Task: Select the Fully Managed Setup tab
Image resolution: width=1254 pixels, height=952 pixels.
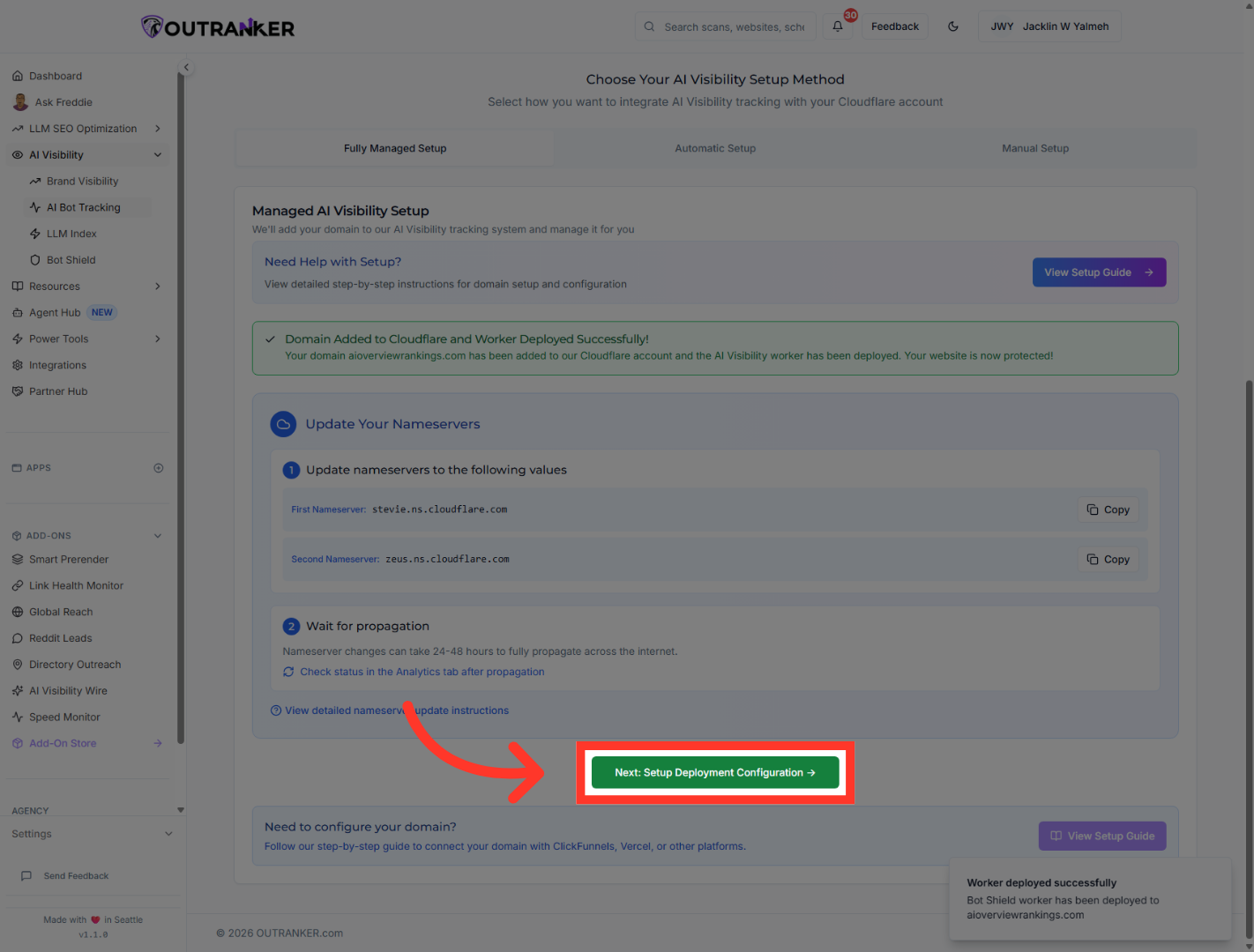Action: 395,149
